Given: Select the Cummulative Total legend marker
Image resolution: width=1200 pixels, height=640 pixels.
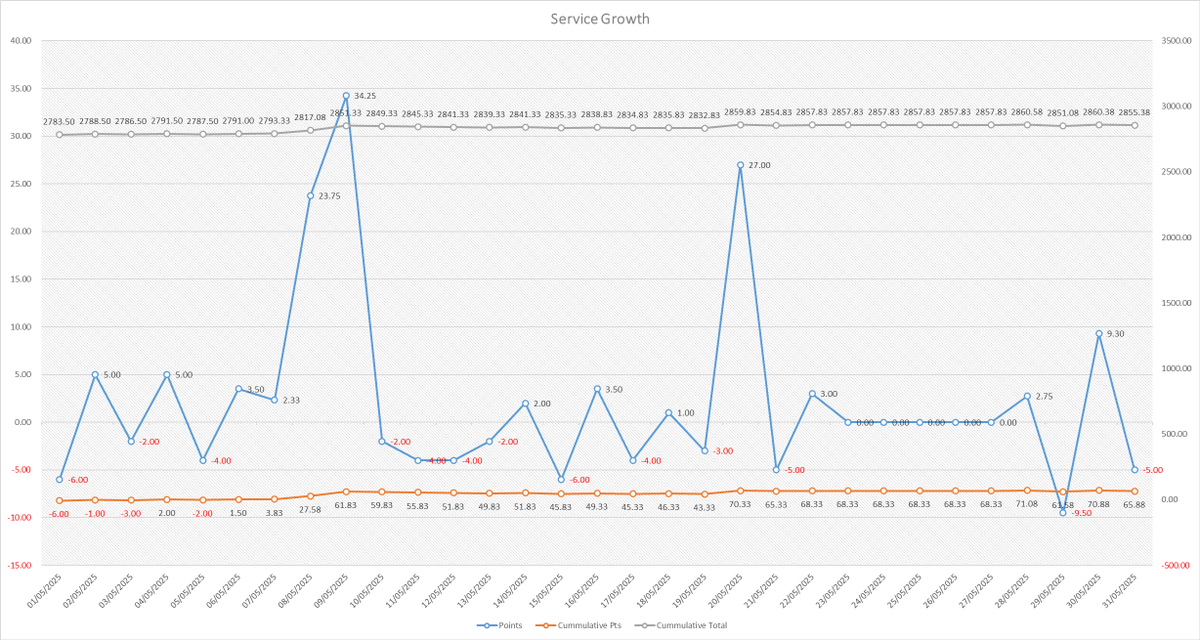Looking at the screenshot, I should pos(644,624).
